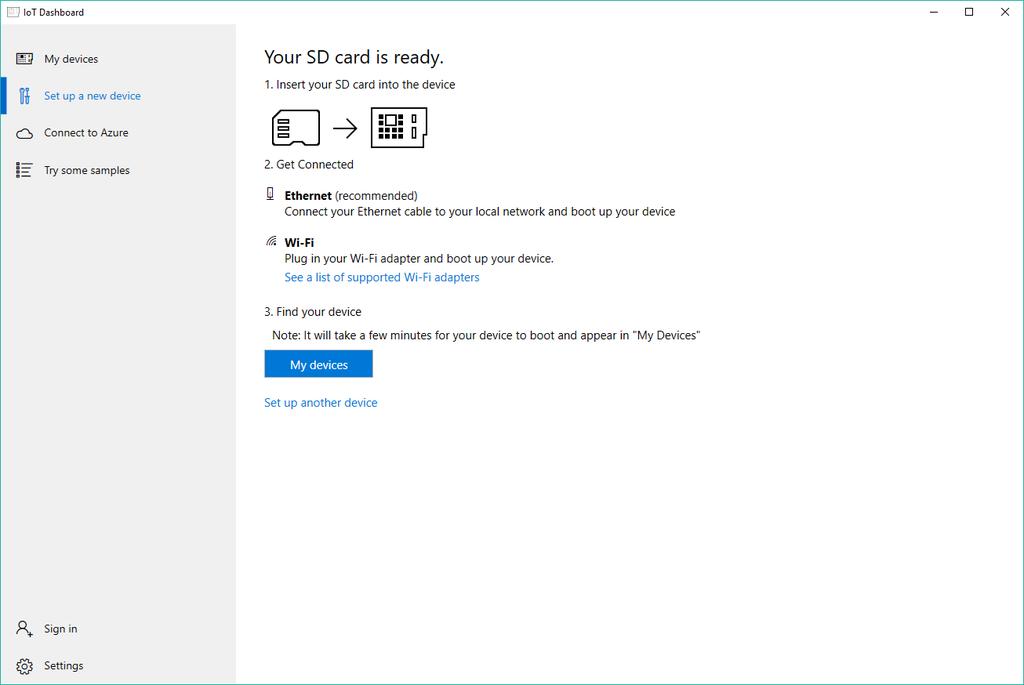Click Set up another device link

321,403
